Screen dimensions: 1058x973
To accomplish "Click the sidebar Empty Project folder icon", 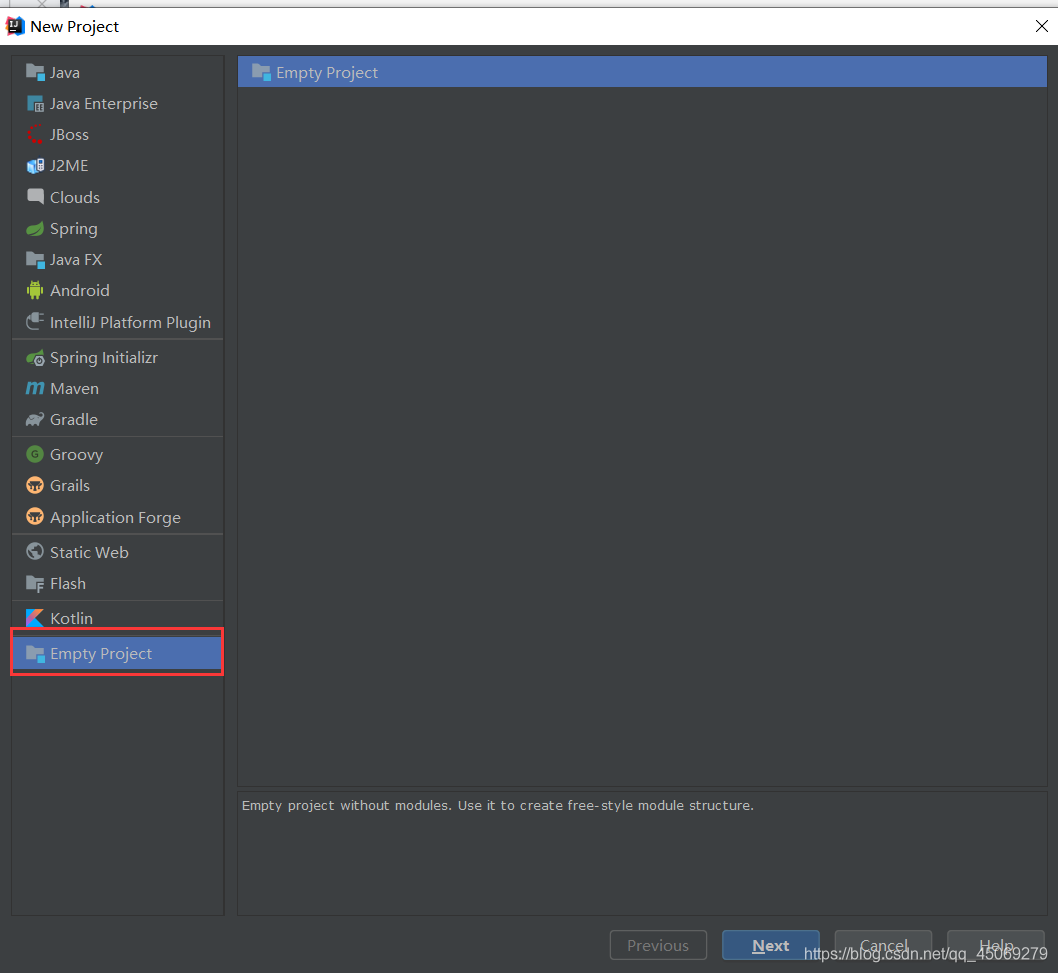I will point(35,653).
